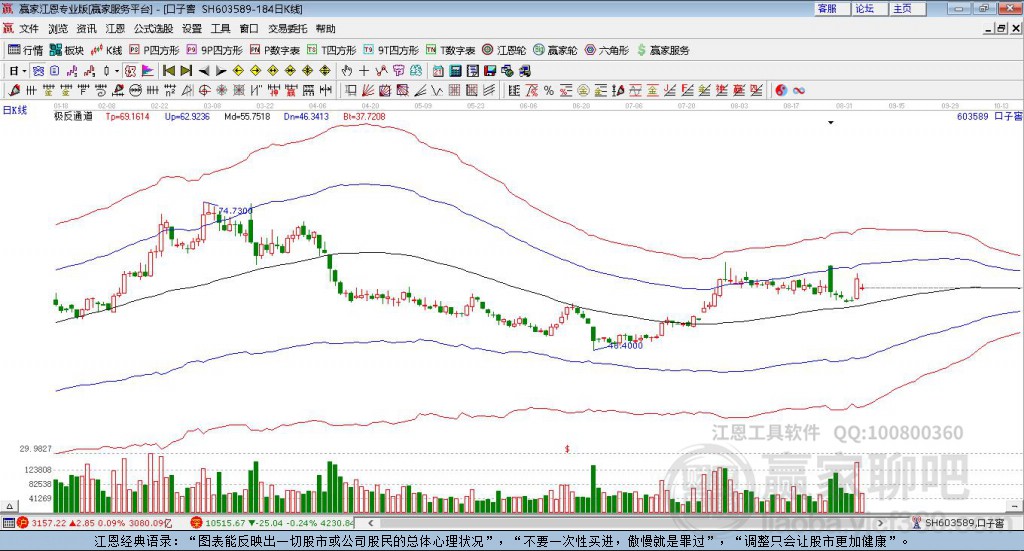
Task: Open the 资讯 menu
Action: click(x=86, y=29)
